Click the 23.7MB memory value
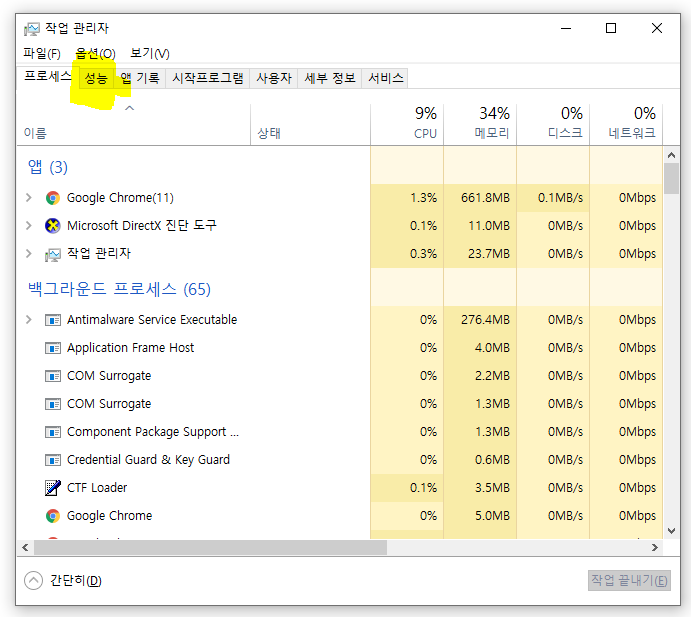 [x=489, y=253]
